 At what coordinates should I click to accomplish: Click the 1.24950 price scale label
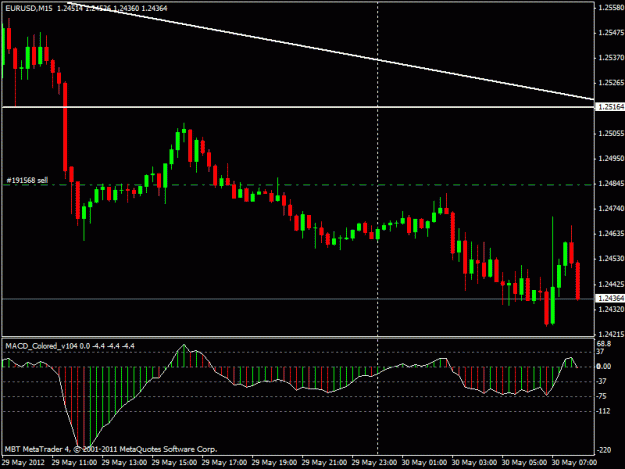[x=611, y=159]
